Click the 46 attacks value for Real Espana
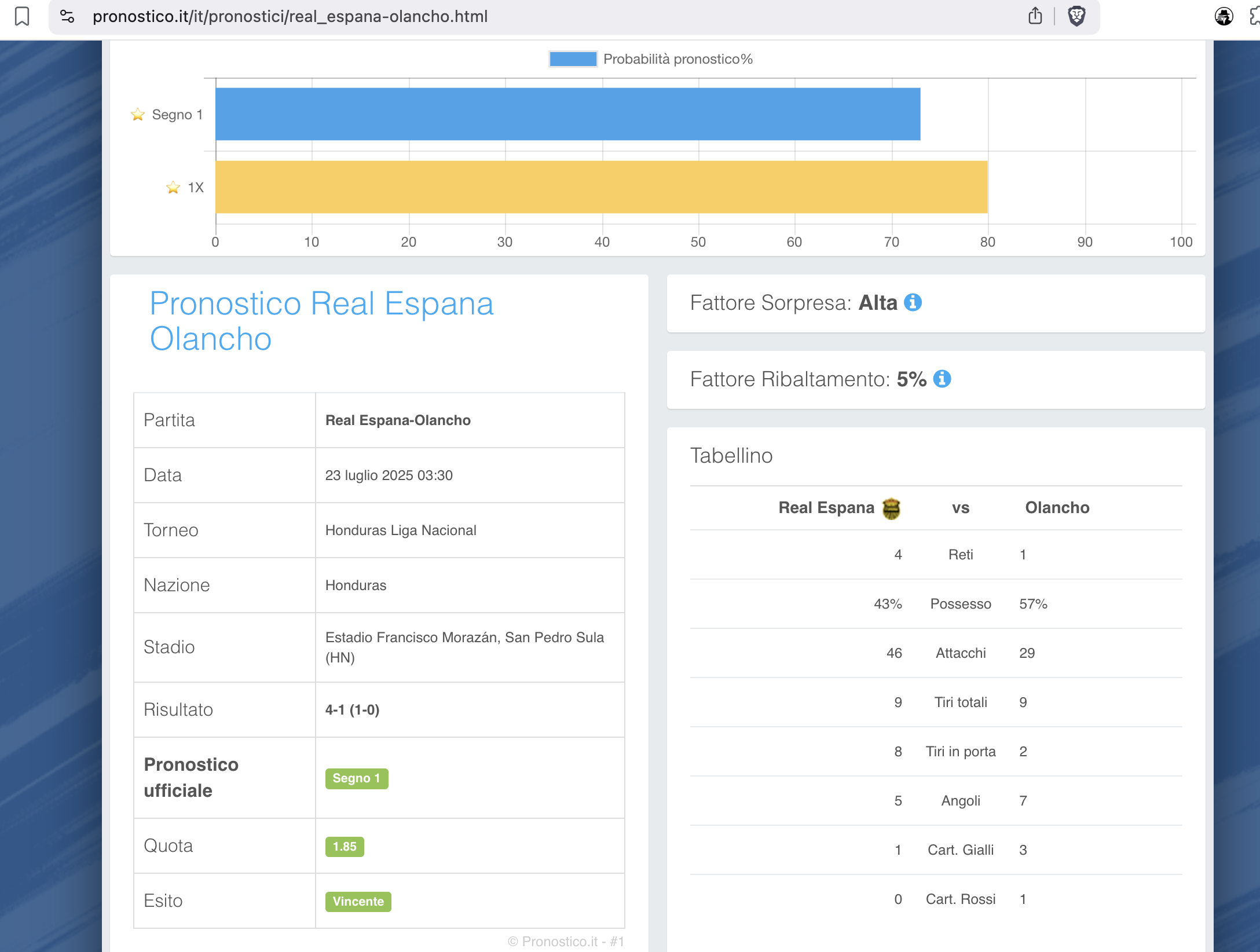The image size is (1260, 952). click(894, 653)
